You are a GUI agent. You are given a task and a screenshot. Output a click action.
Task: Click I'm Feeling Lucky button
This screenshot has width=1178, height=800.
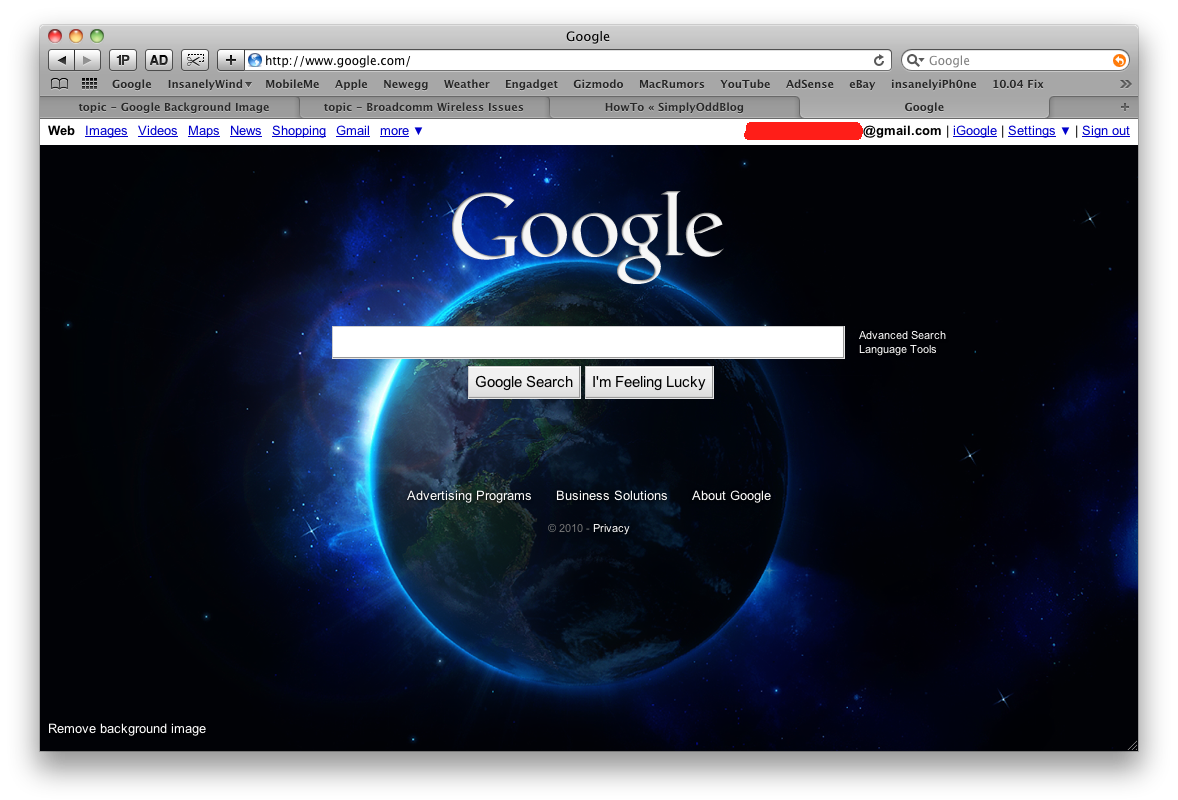[648, 382]
